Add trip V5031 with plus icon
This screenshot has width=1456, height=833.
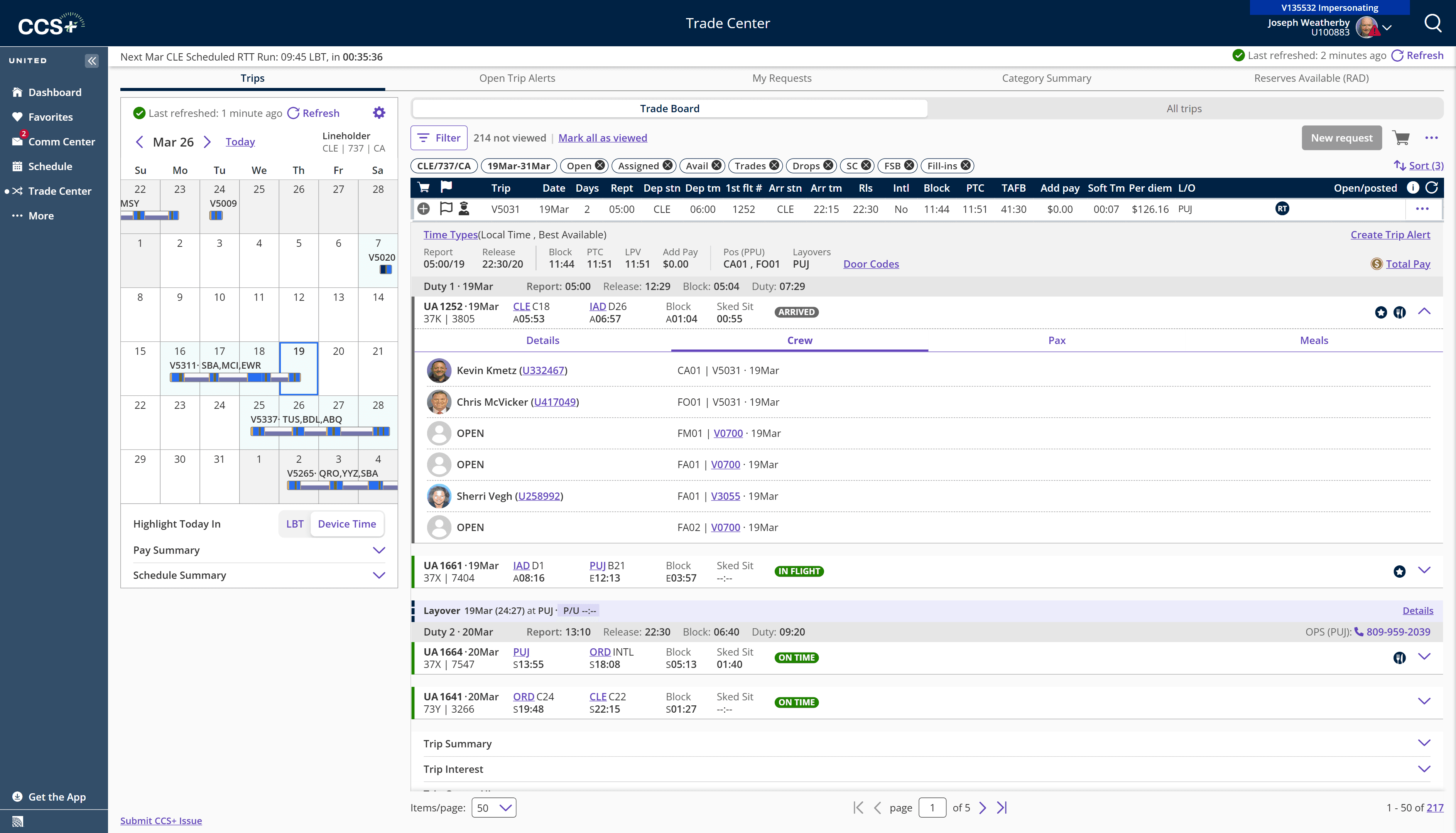click(424, 209)
